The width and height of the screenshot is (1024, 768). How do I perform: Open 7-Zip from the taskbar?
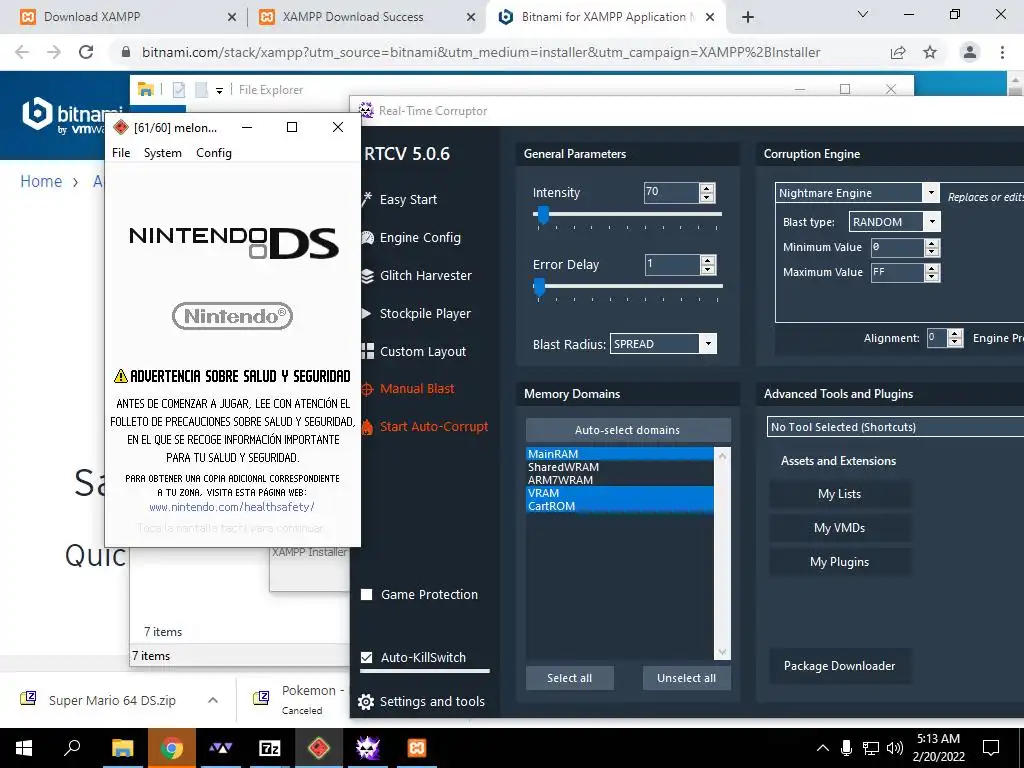point(270,748)
